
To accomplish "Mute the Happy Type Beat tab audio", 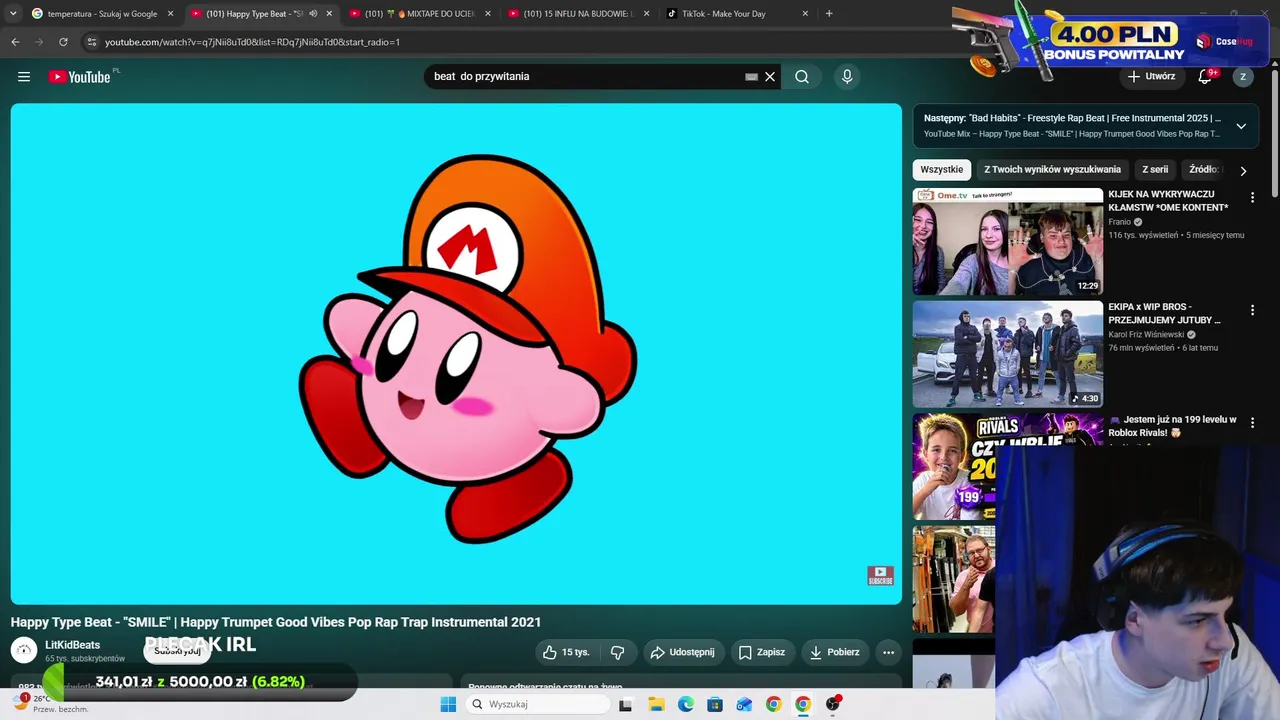I will click(313, 14).
